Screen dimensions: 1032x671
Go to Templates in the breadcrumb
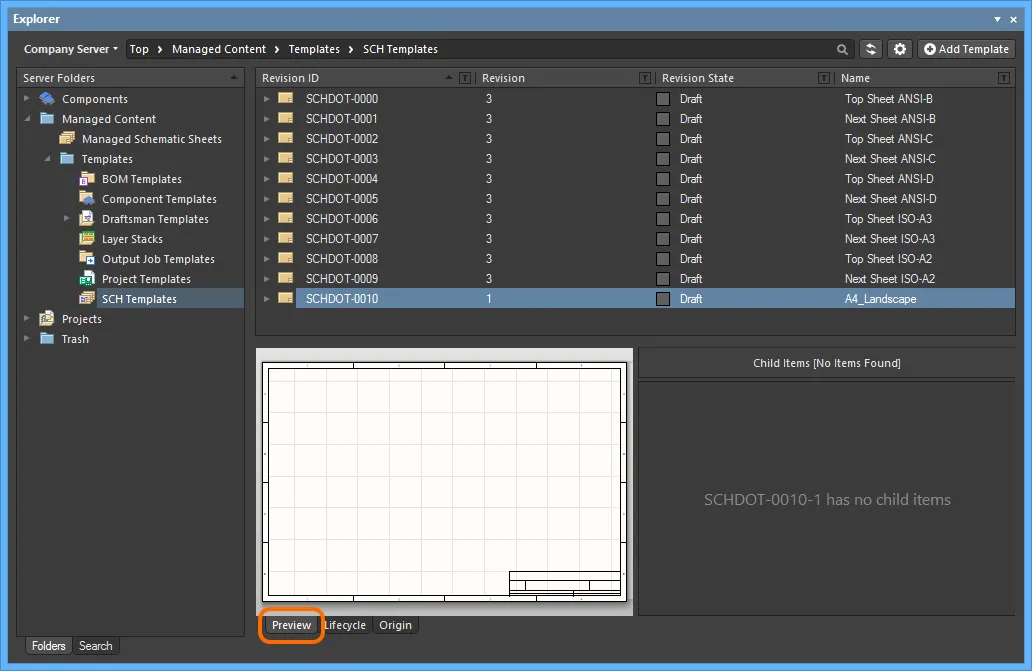tap(314, 49)
